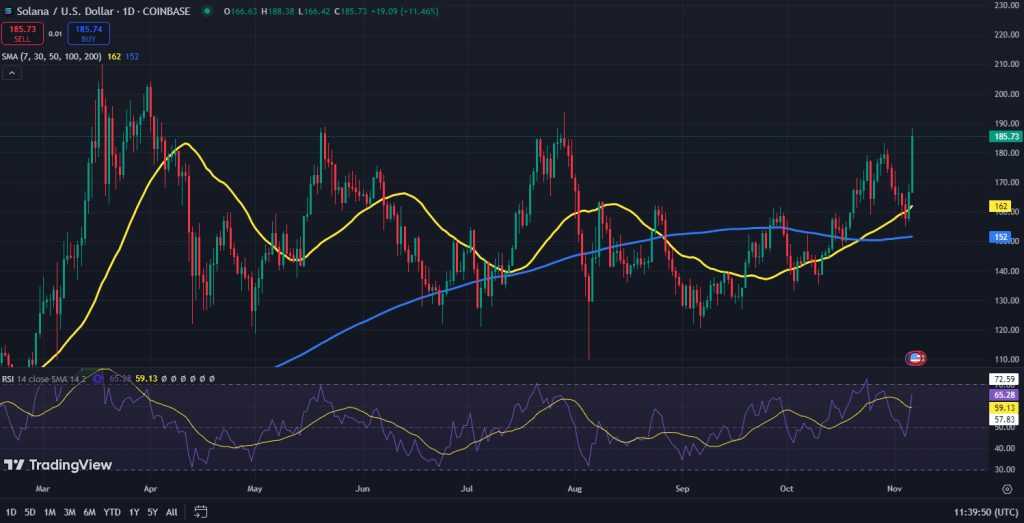Click the green 185.73 price axis label
Screen dimensions: 1024x523
click(x=1006, y=136)
